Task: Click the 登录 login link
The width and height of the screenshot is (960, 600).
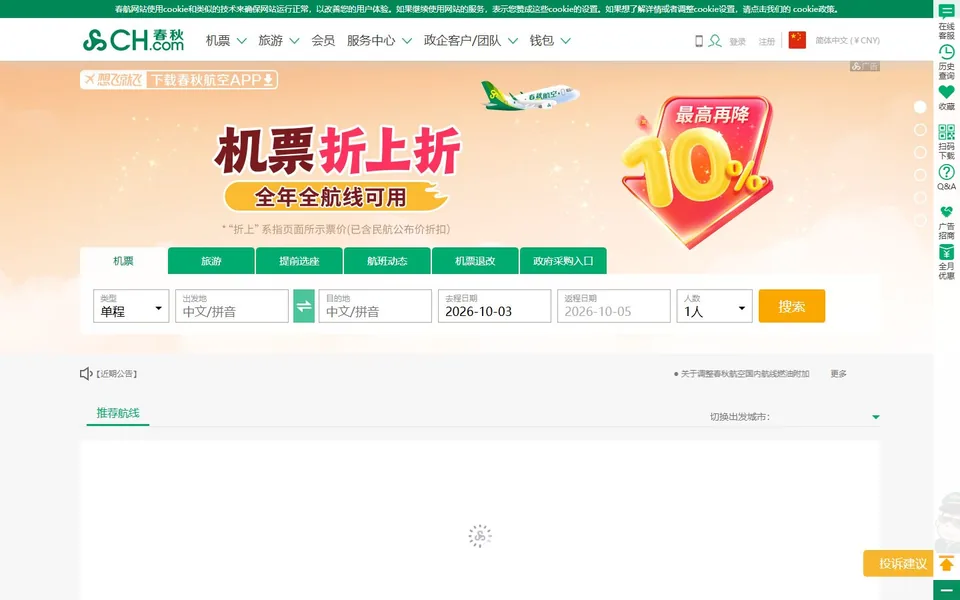Action: click(737, 42)
